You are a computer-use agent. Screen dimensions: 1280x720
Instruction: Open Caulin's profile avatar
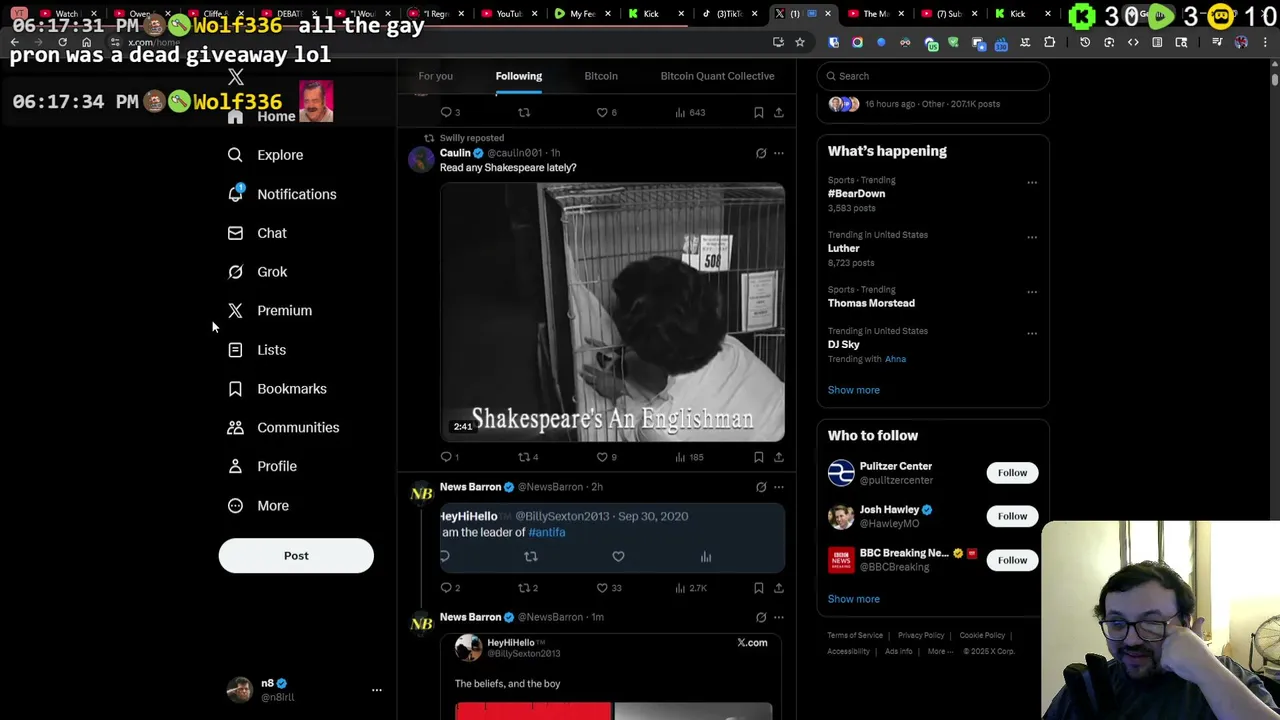[421, 159]
